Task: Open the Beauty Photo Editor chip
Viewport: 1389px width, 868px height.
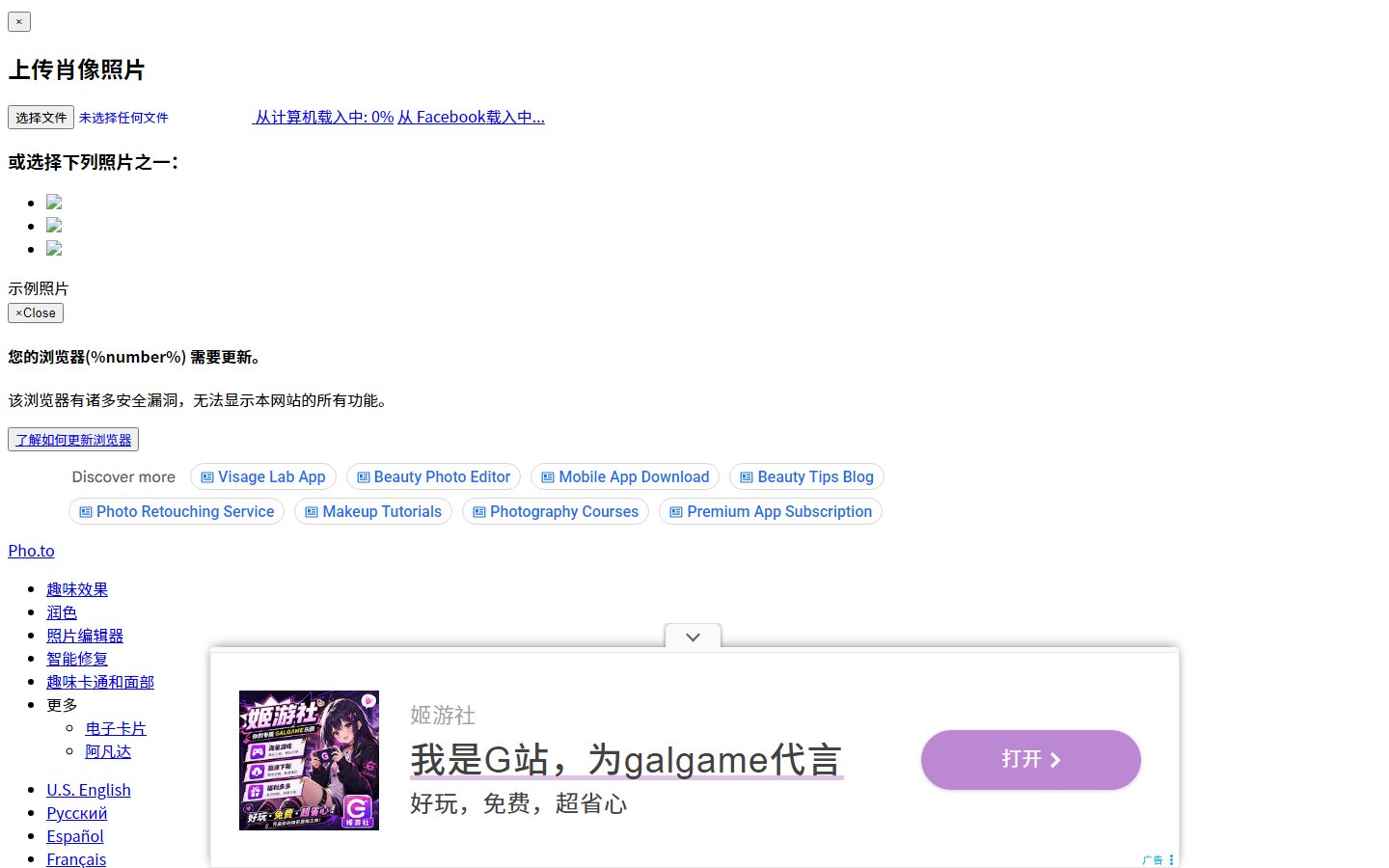Action: click(433, 477)
